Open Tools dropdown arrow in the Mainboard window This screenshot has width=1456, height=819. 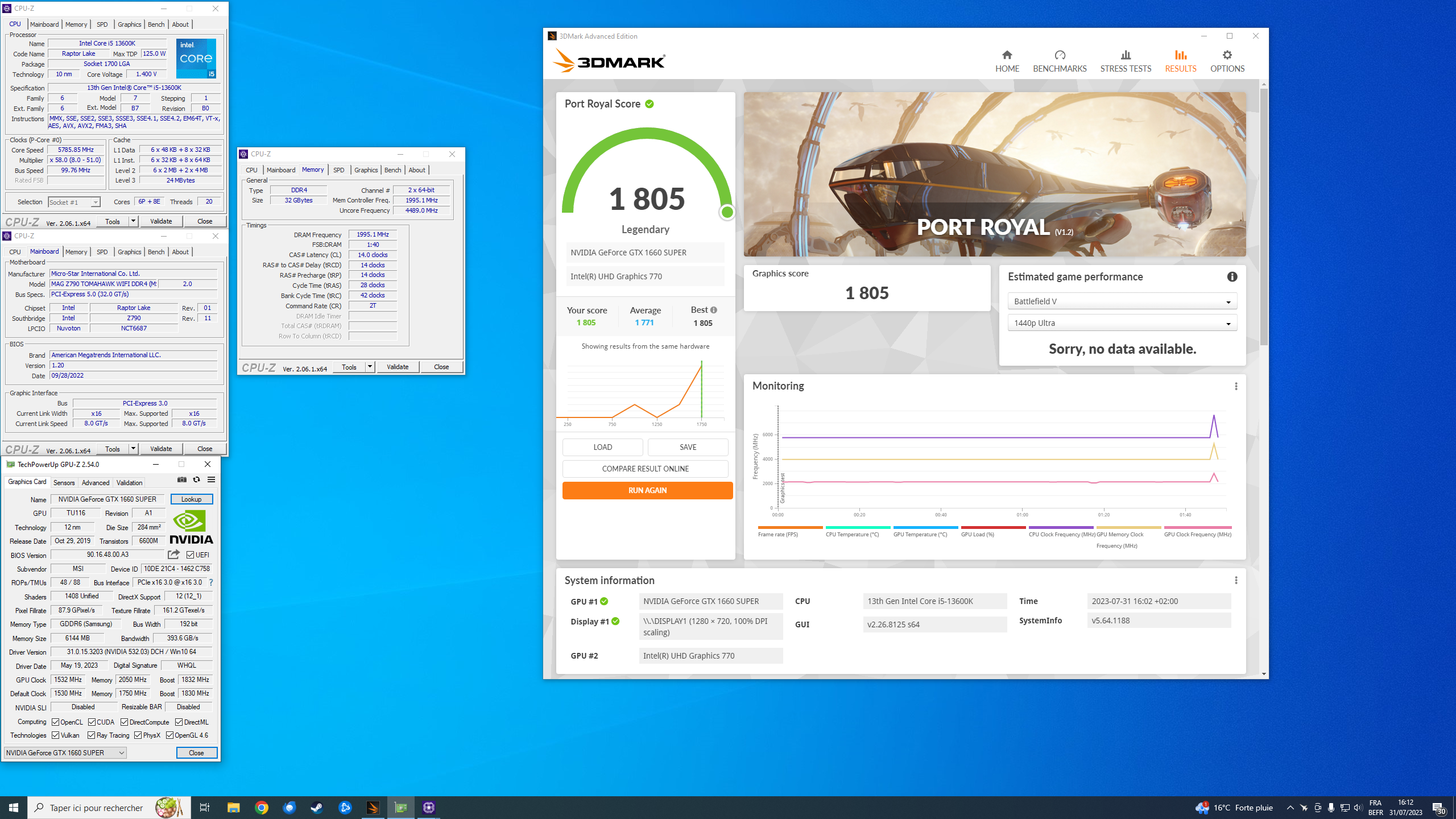[x=133, y=449]
